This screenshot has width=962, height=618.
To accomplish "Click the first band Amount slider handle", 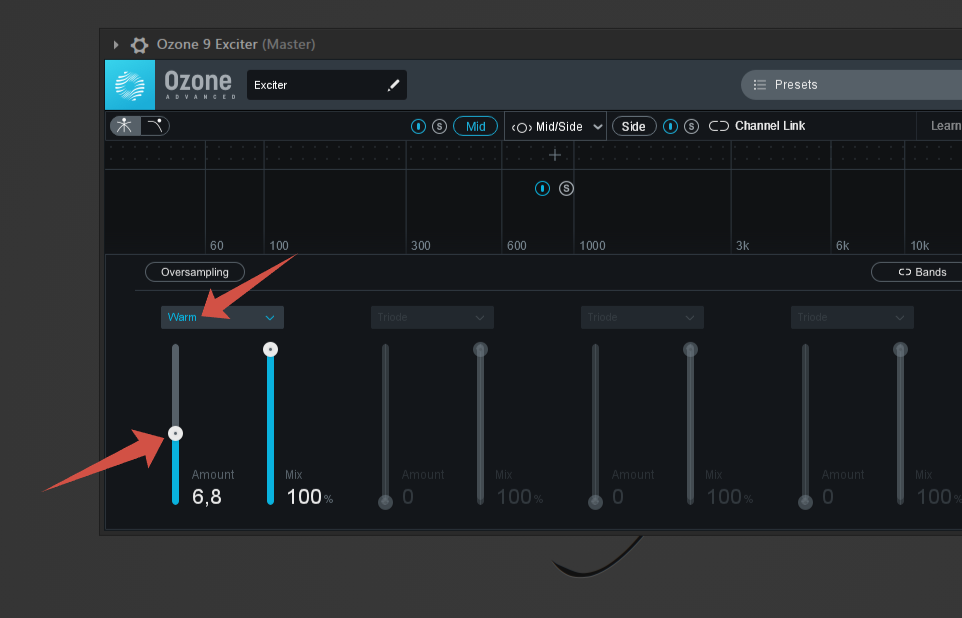I will point(175,434).
